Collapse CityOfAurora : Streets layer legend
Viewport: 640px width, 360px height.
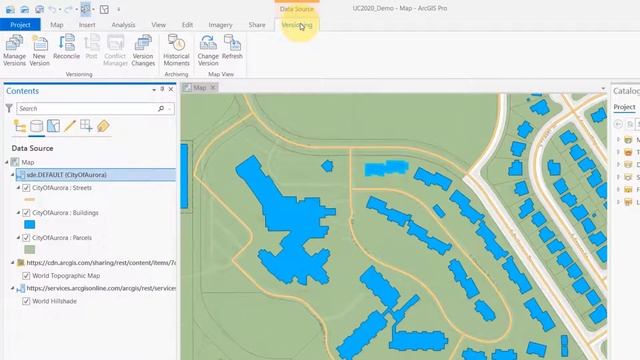tap(18, 188)
